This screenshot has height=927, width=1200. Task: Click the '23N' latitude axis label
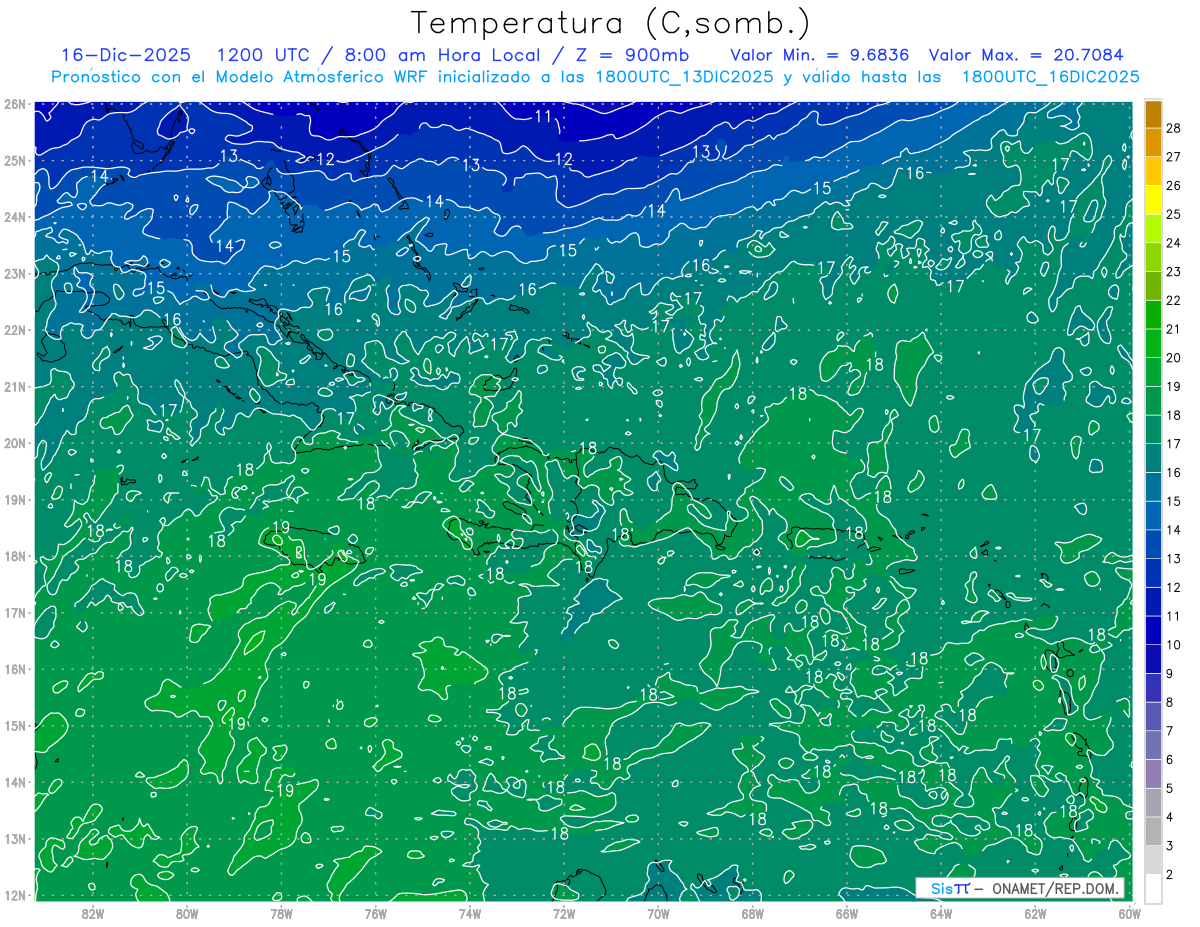pos(14,273)
